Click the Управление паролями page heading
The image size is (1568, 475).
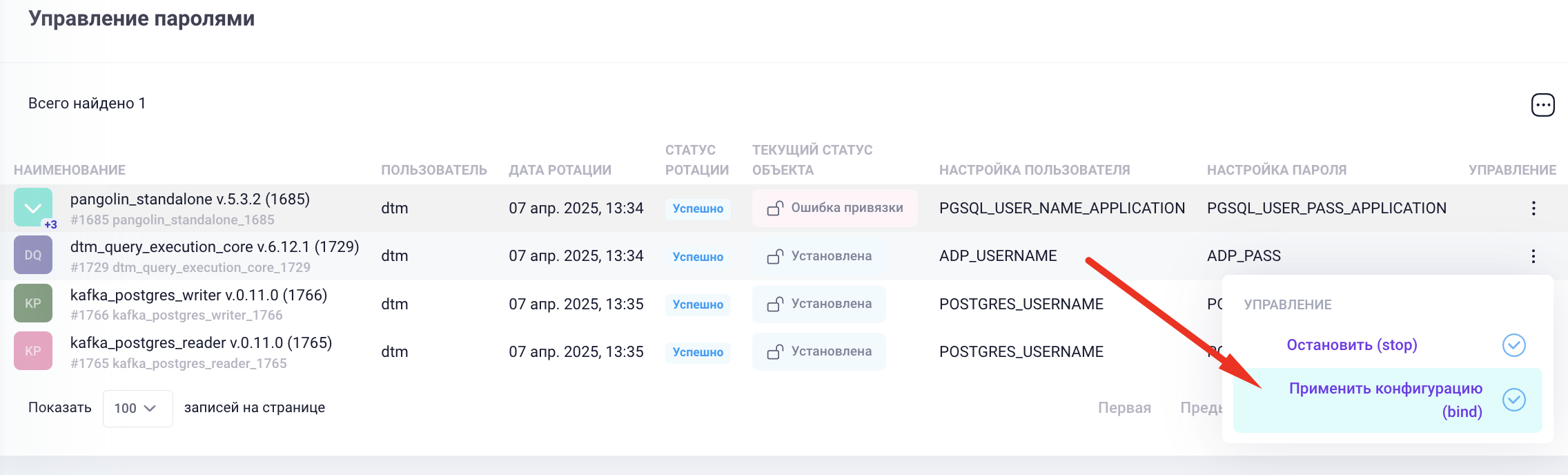[141, 19]
